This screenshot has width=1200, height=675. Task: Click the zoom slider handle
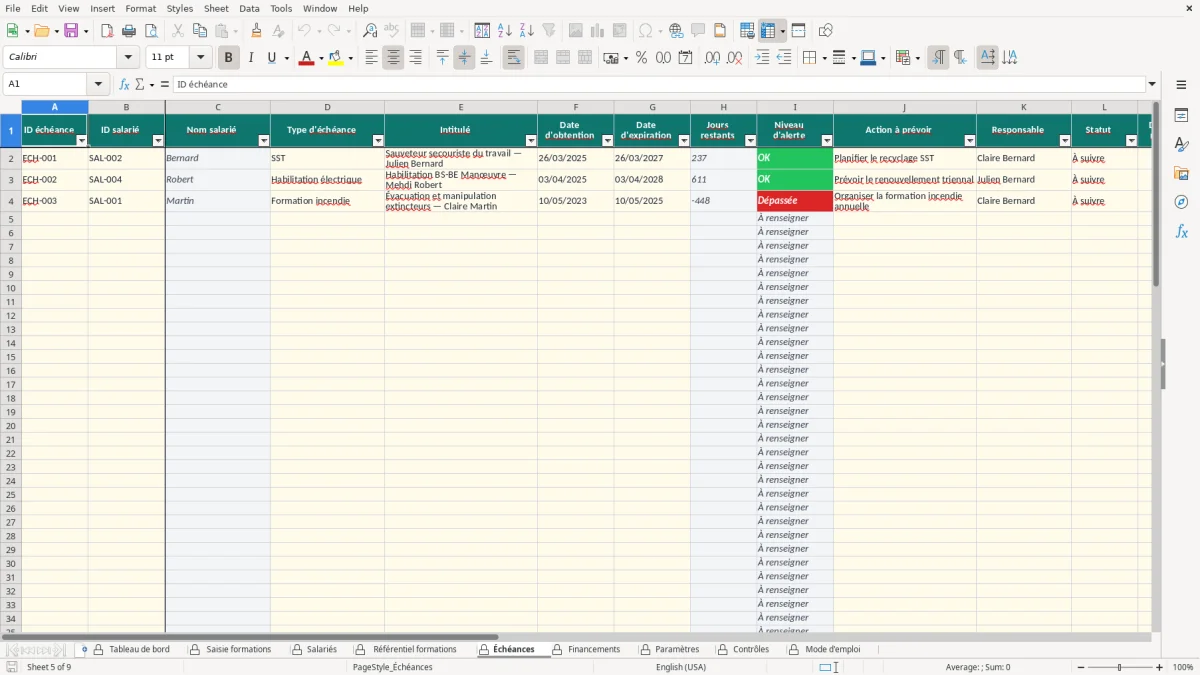(1119, 667)
